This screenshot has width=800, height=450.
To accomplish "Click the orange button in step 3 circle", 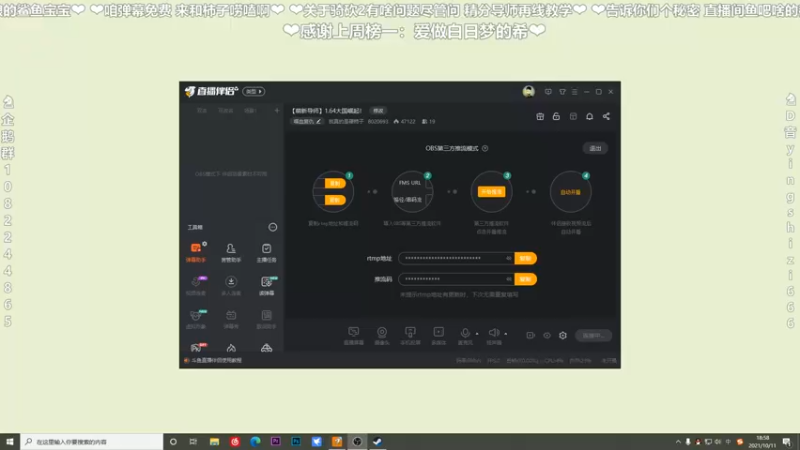I will click(x=491, y=192).
